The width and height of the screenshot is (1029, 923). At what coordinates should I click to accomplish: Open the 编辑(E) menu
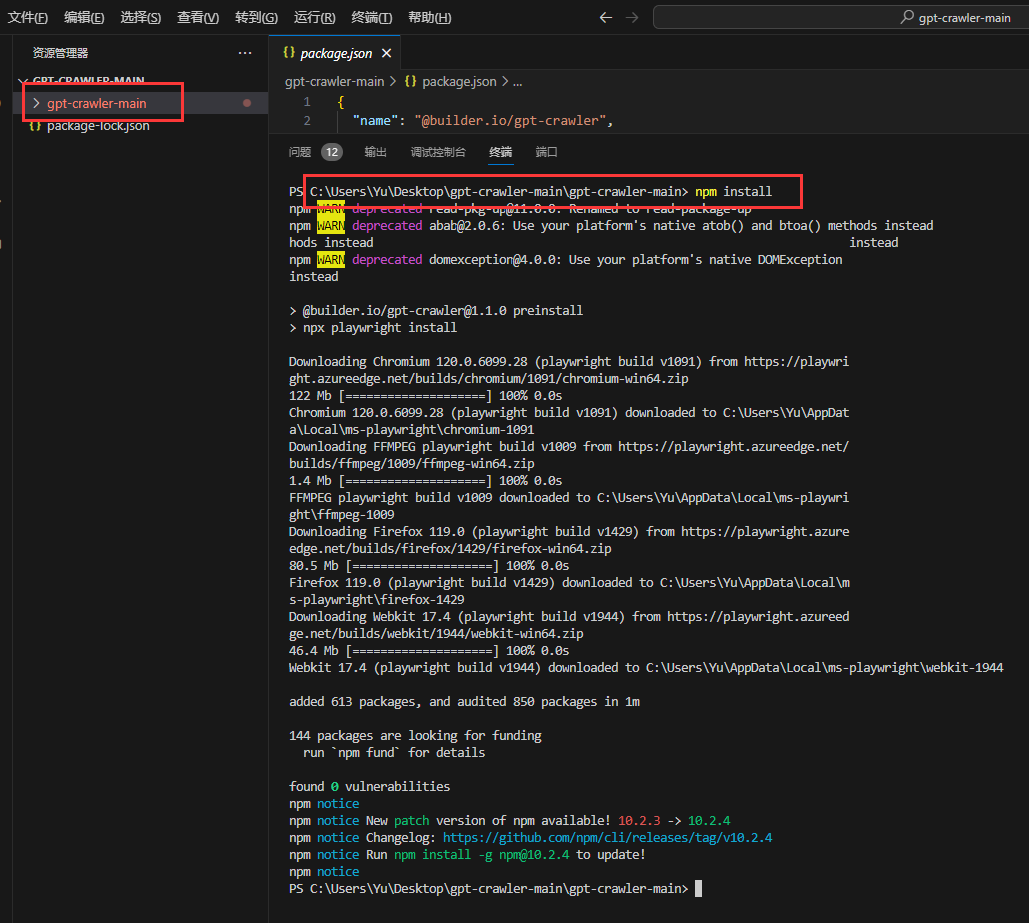[84, 18]
